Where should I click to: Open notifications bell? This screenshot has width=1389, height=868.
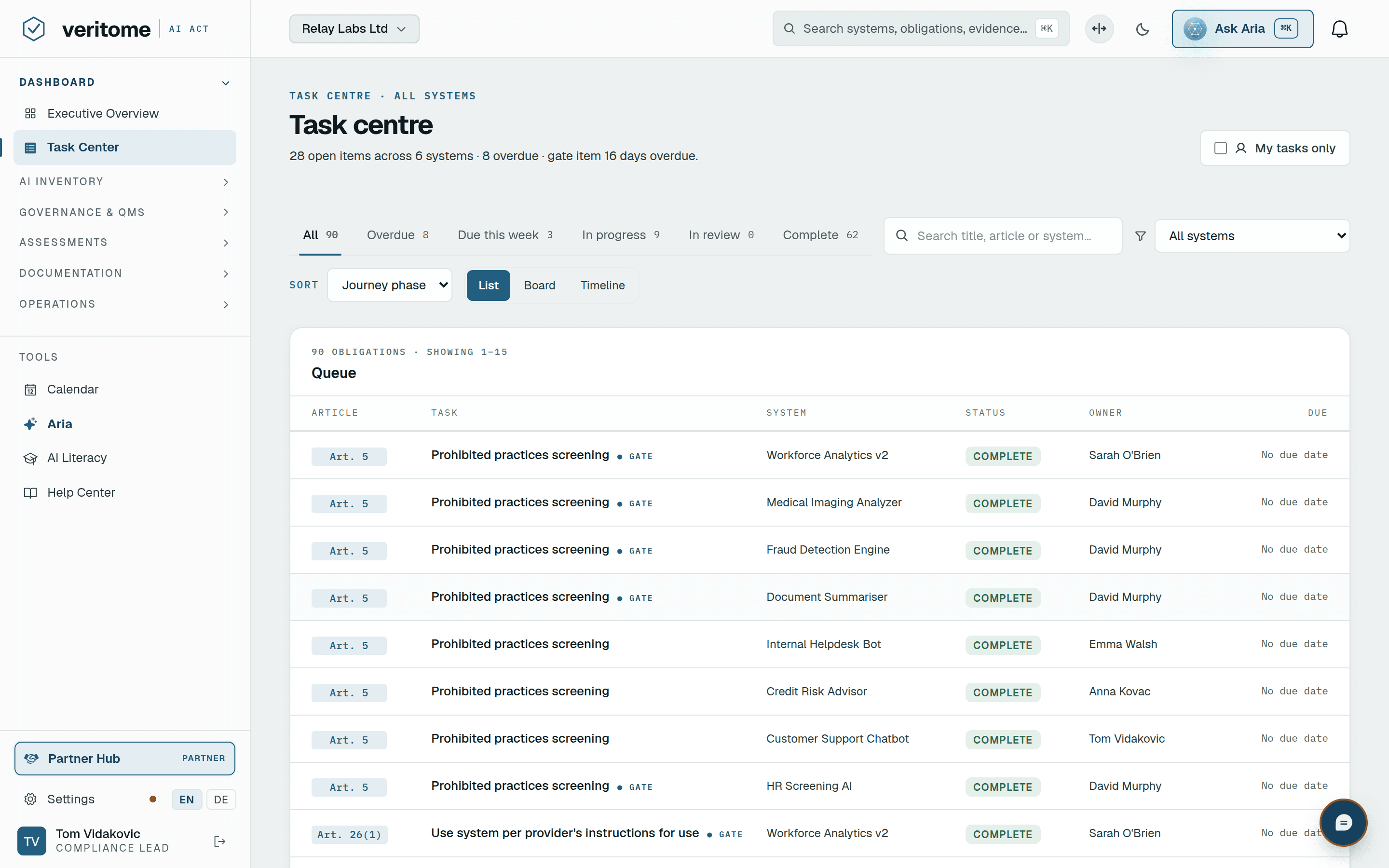pos(1339,29)
